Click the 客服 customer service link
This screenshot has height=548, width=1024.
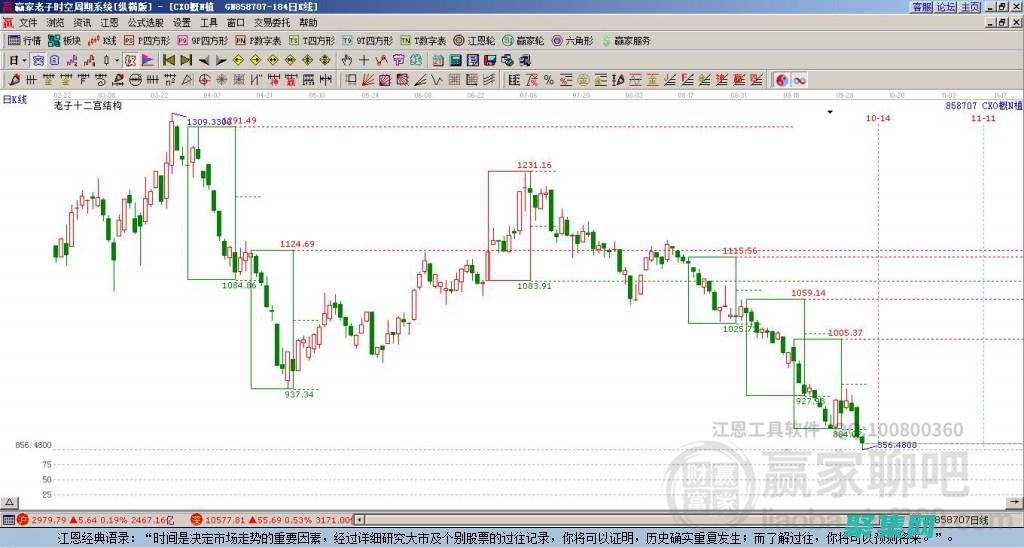(921, 6)
